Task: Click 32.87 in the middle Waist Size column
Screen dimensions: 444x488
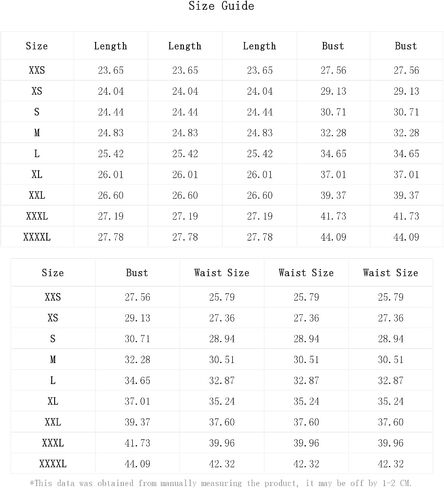Action: click(306, 381)
